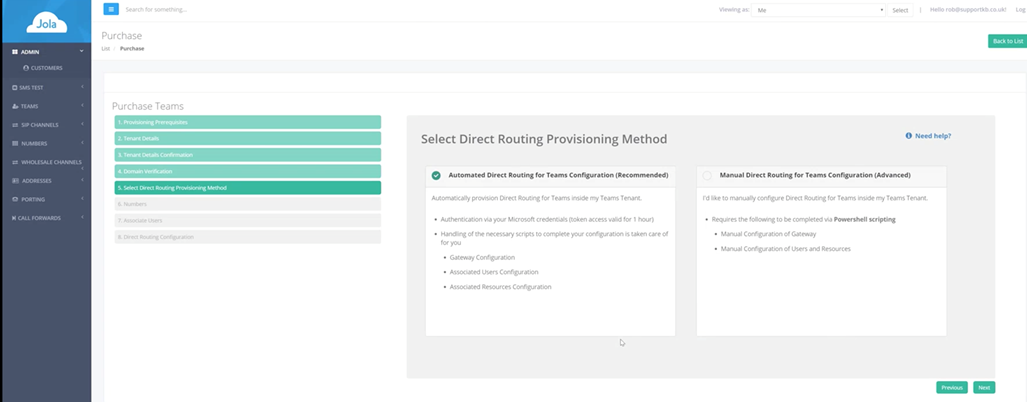Click the Jola cloud logo
Image resolution: width=1027 pixels, height=402 pixels.
[x=45, y=24]
